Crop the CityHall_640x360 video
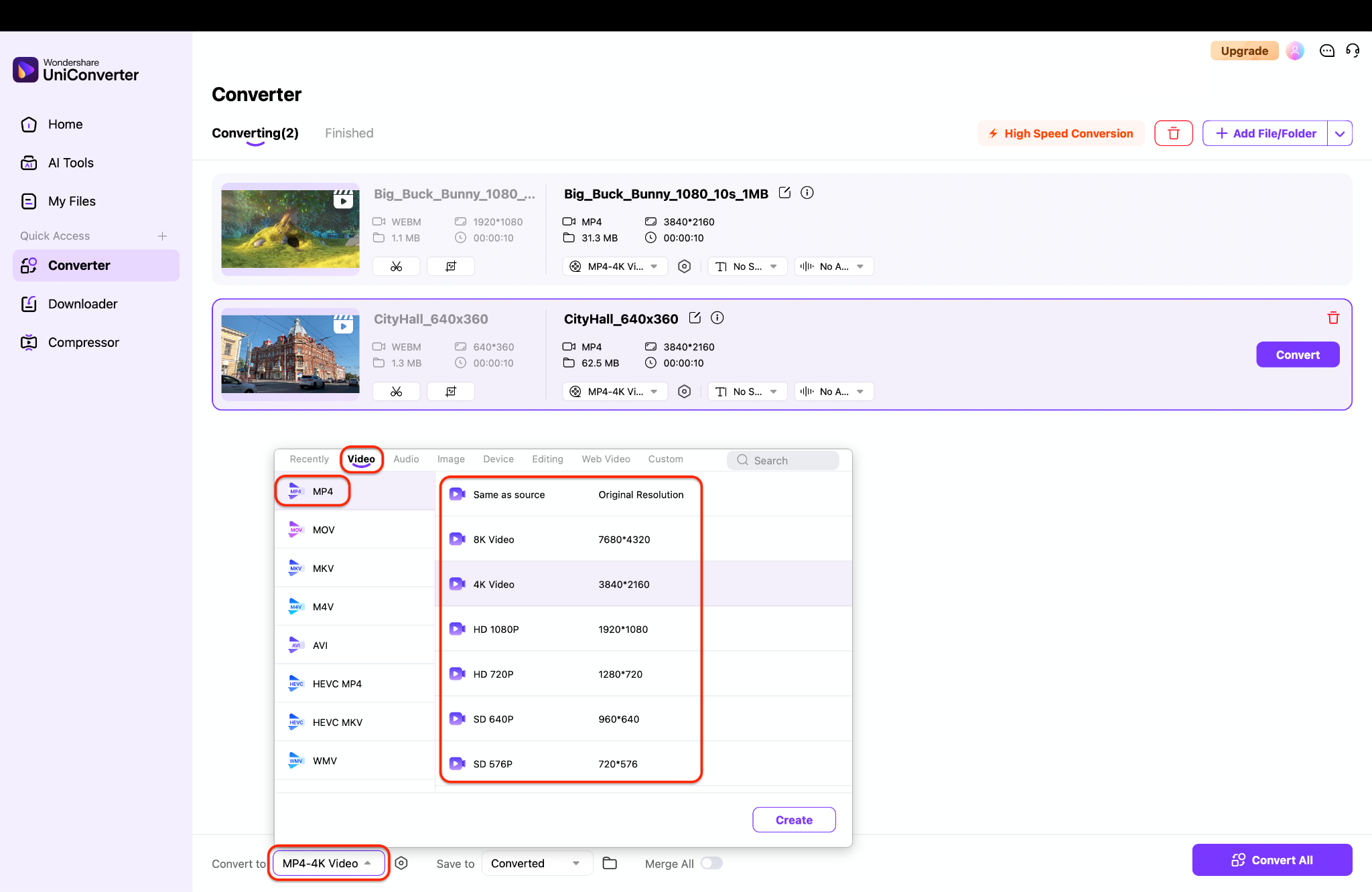Viewport: 1372px width, 892px height. pyautogui.click(x=451, y=392)
